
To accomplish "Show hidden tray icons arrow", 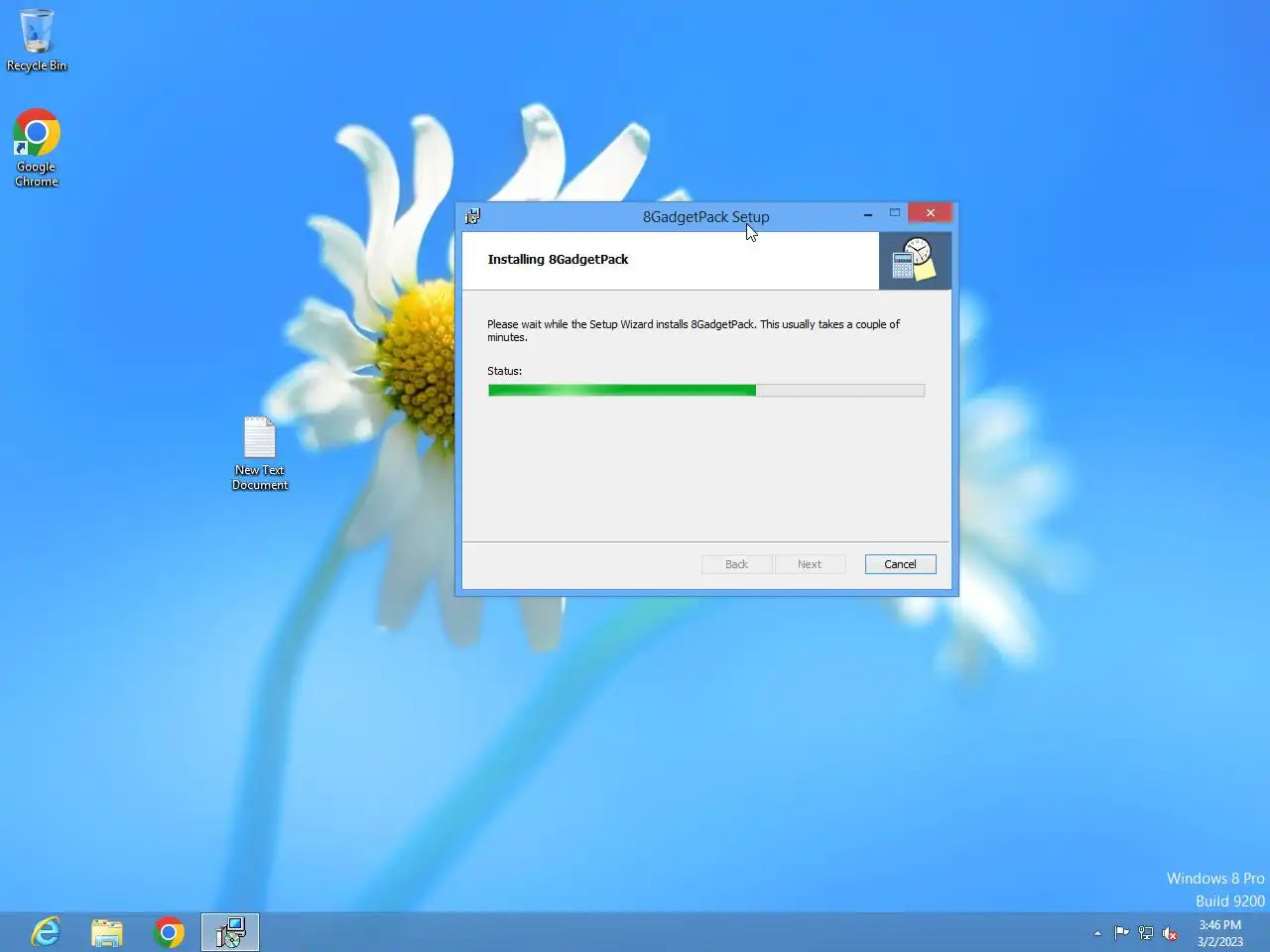I will pyautogui.click(x=1097, y=933).
